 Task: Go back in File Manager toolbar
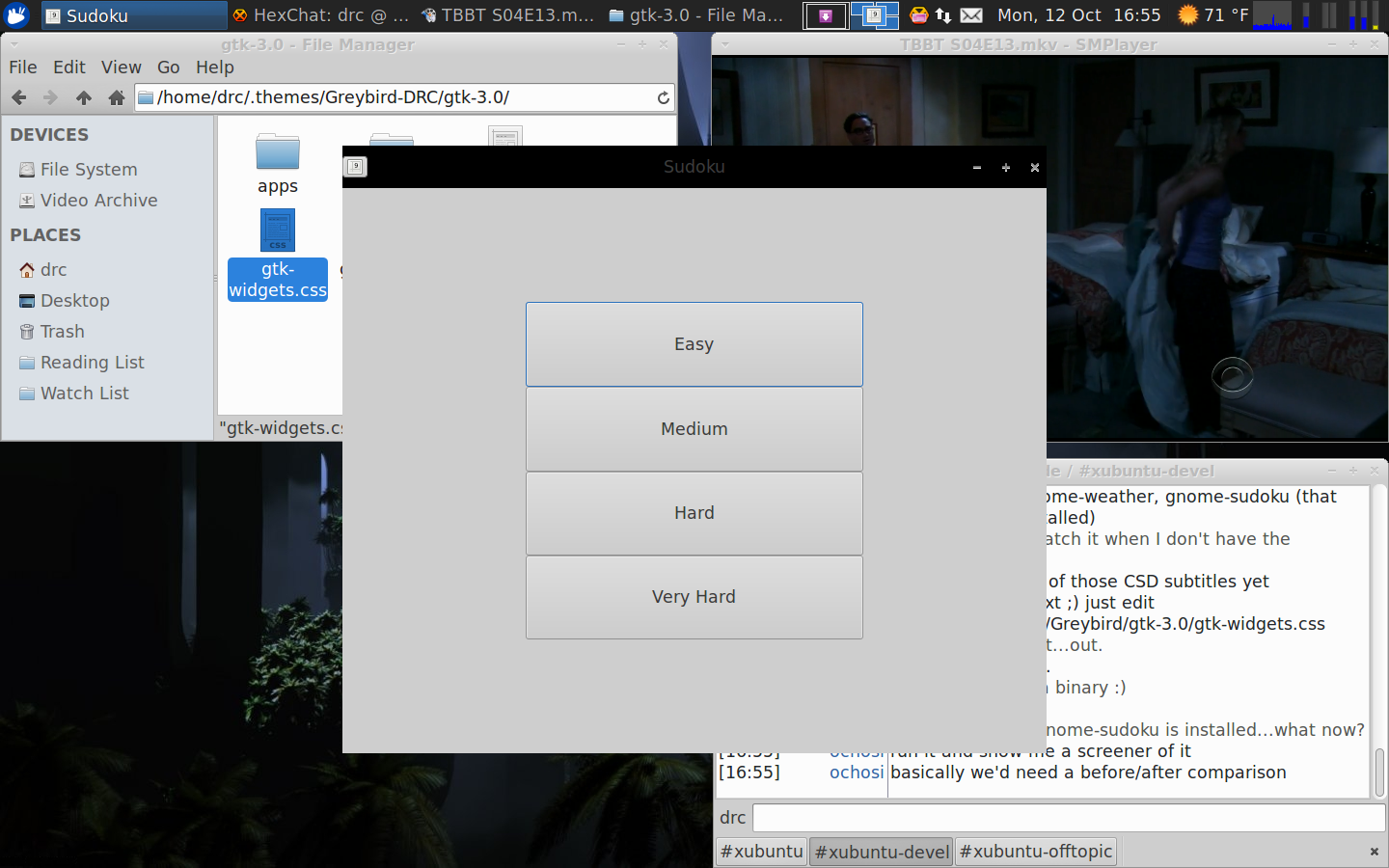click(x=19, y=97)
